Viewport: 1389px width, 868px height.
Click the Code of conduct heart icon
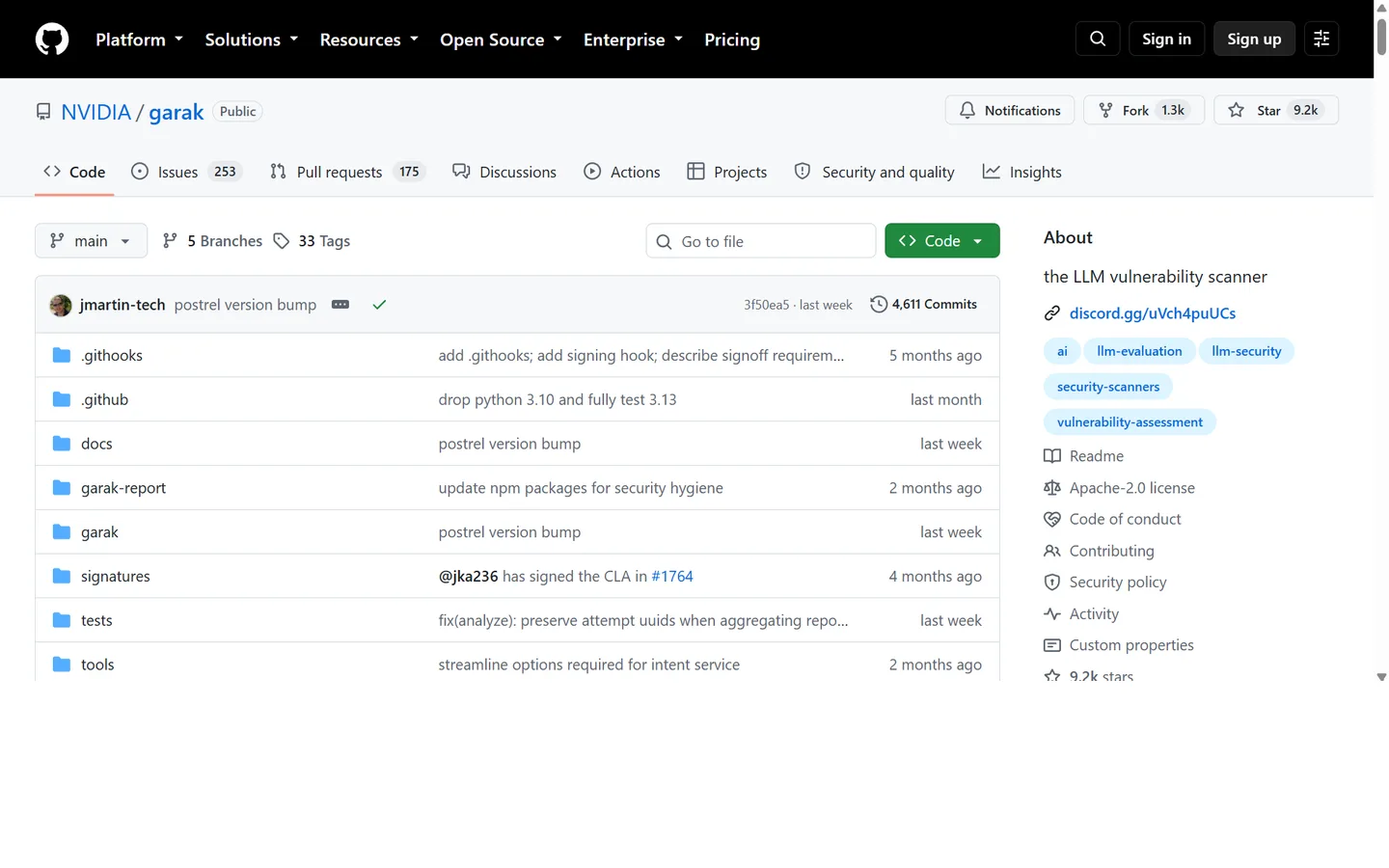pyautogui.click(x=1052, y=519)
